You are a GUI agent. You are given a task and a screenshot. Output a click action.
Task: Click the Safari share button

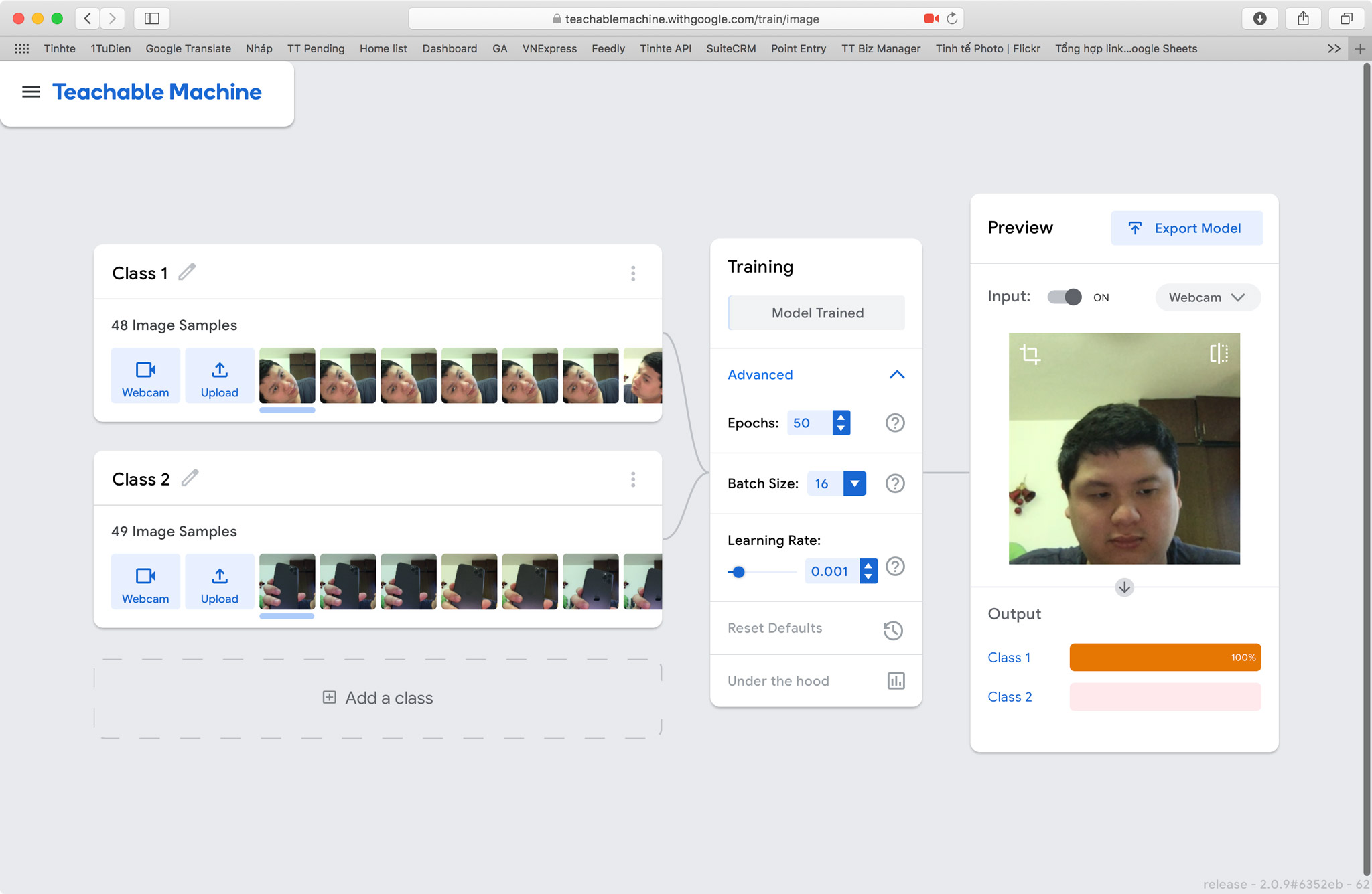1303,19
